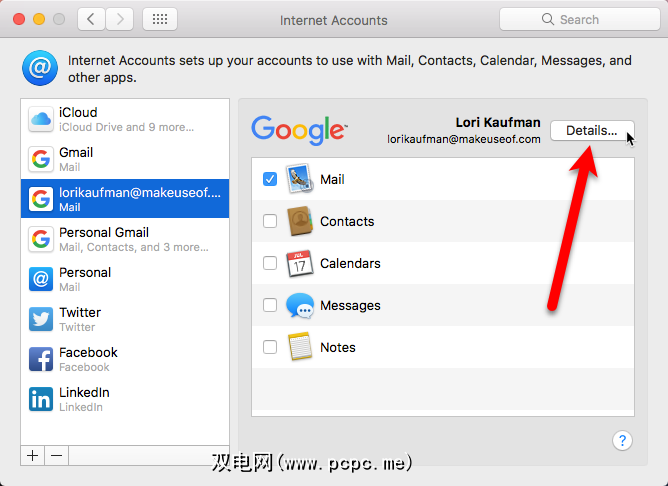Click 'iCloud Drive and 9 more...' subtitle
This screenshot has height=486, width=668.
point(127,127)
